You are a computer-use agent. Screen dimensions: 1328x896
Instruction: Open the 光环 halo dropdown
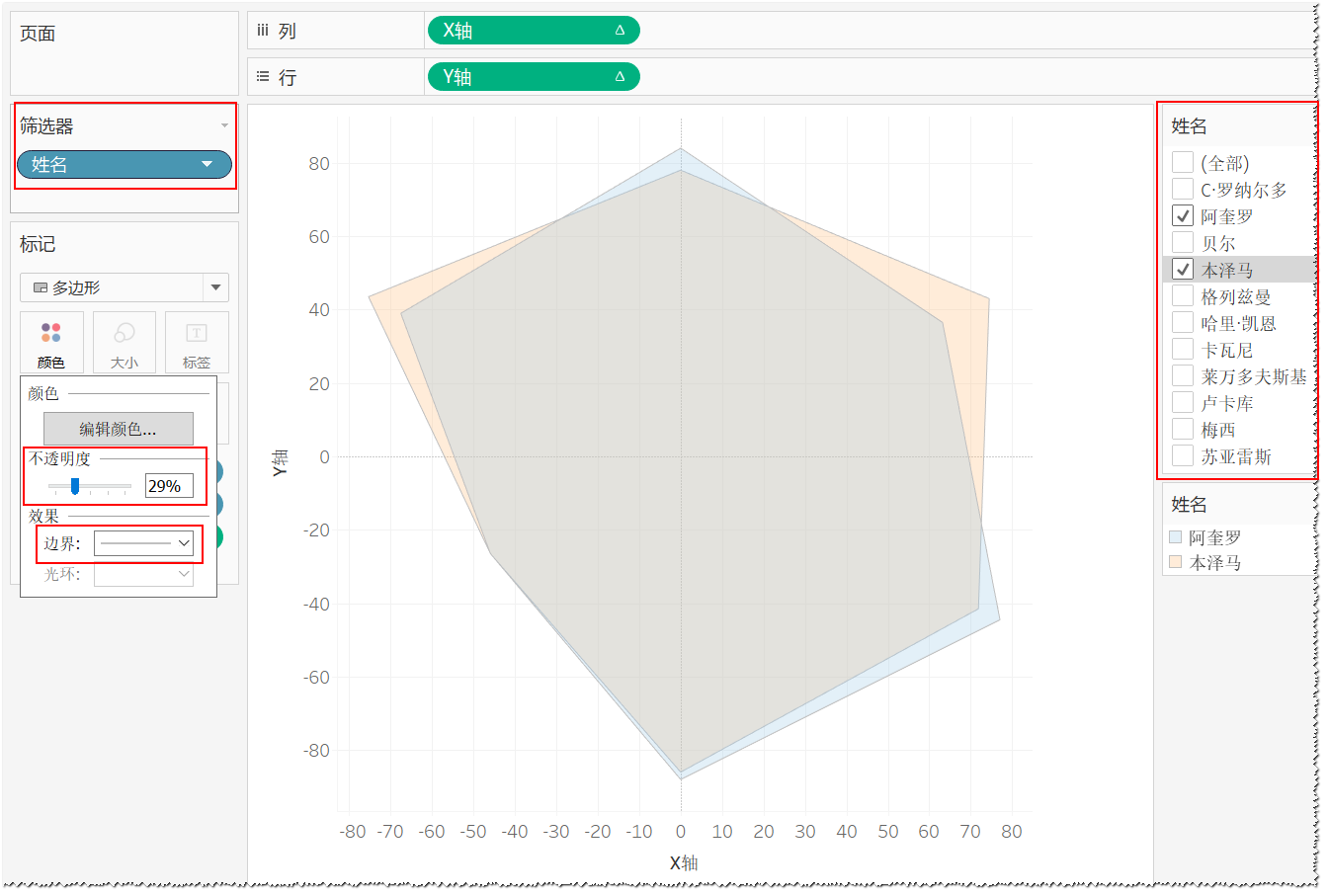[144, 574]
